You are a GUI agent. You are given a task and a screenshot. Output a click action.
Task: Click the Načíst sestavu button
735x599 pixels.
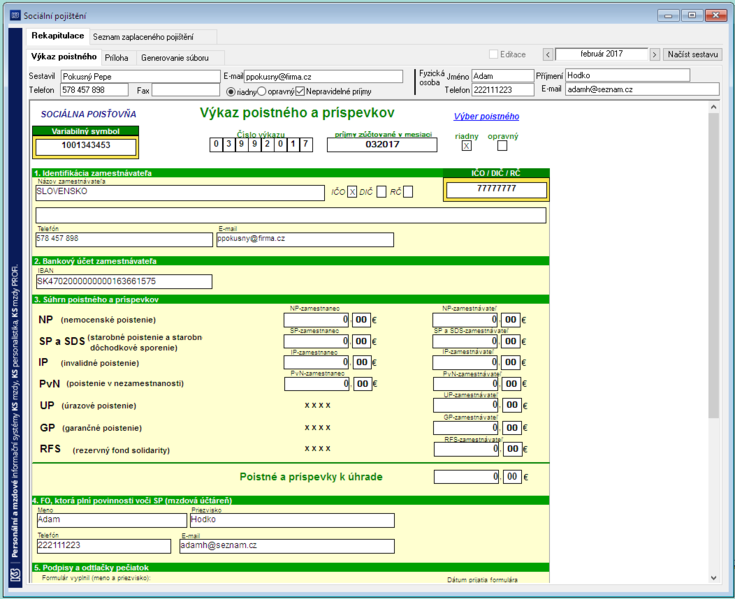click(x=692, y=54)
